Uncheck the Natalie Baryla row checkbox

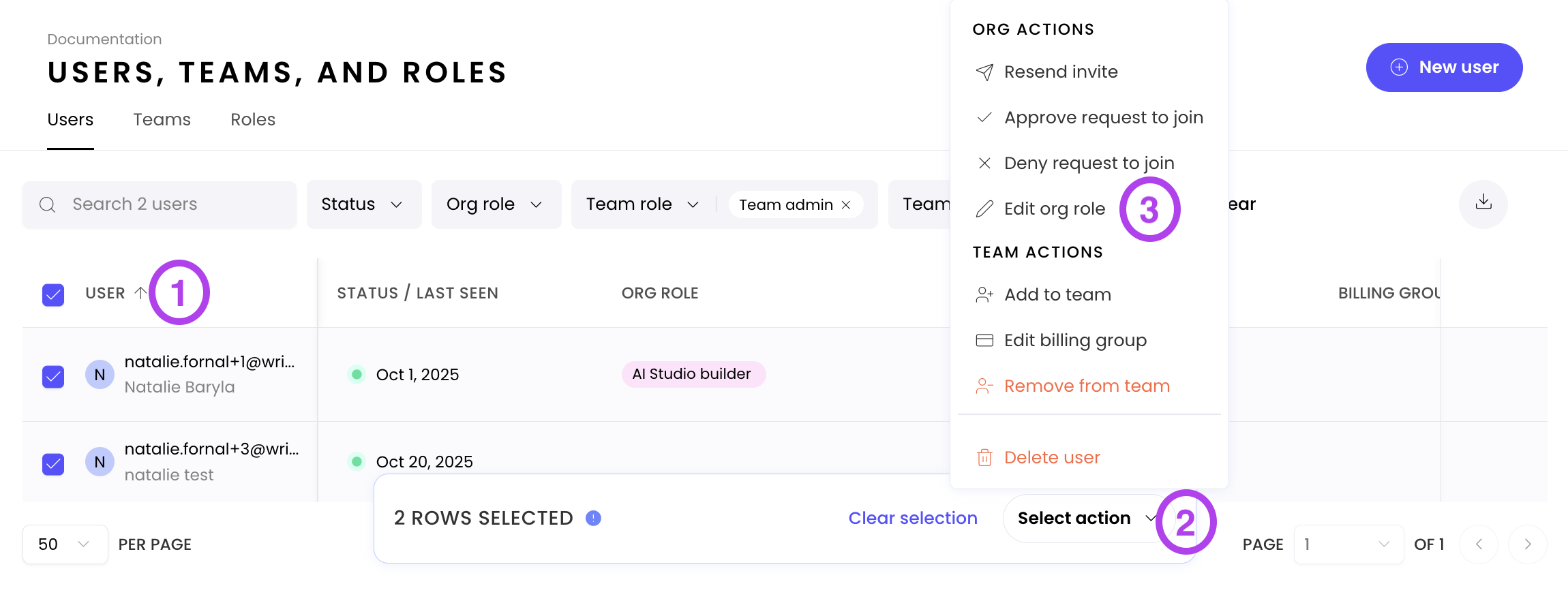click(53, 376)
